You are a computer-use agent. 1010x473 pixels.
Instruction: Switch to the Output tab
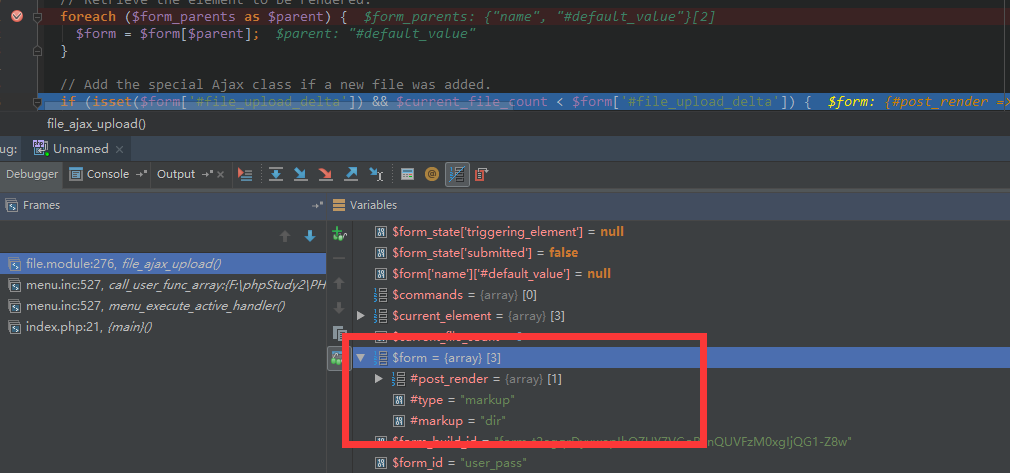click(x=176, y=174)
